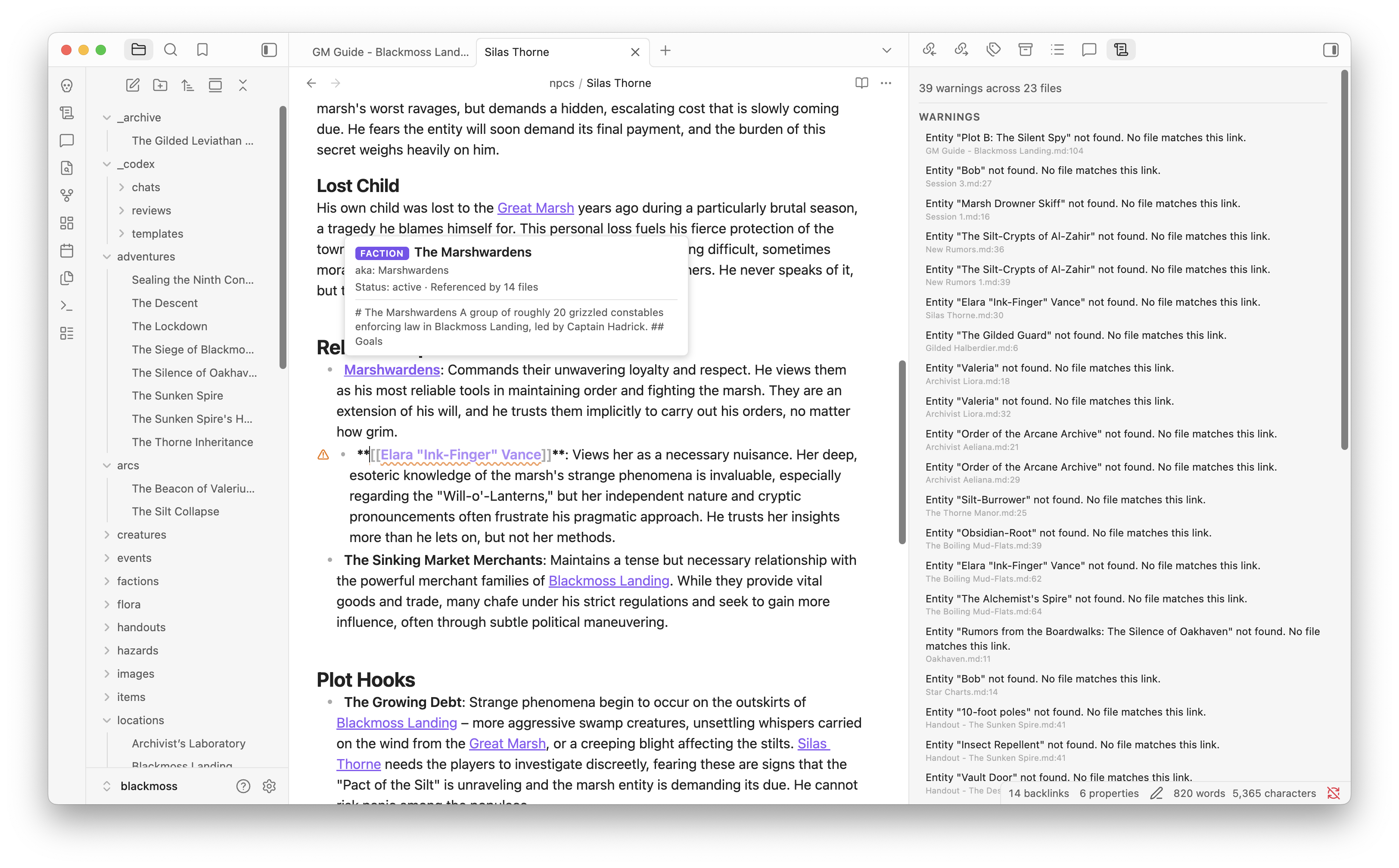Click the copy documents icon in ribbon
Screen dimensions: 1399x868
coord(67,279)
